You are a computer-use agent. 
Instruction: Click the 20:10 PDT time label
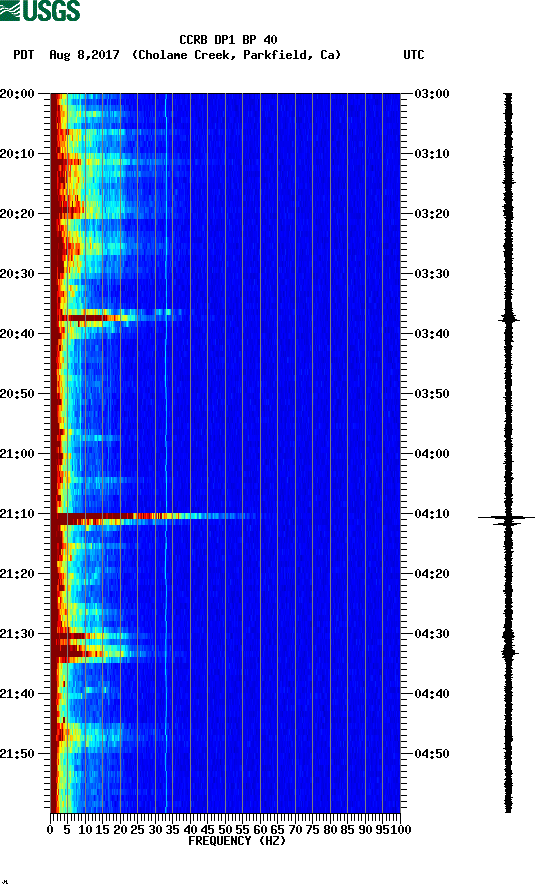pos(17,154)
